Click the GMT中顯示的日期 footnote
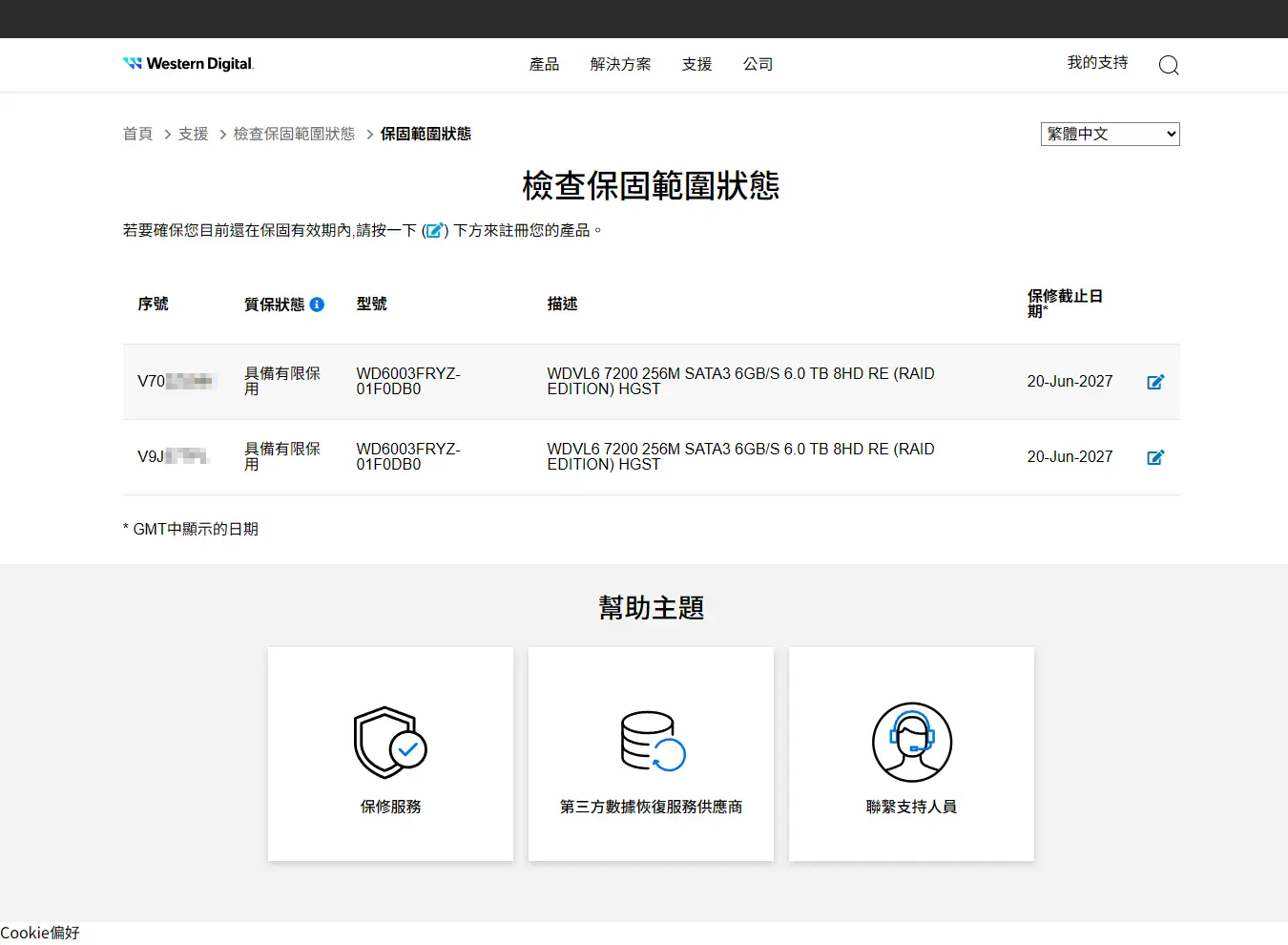The height and width of the screenshot is (945, 1288). pos(191,529)
